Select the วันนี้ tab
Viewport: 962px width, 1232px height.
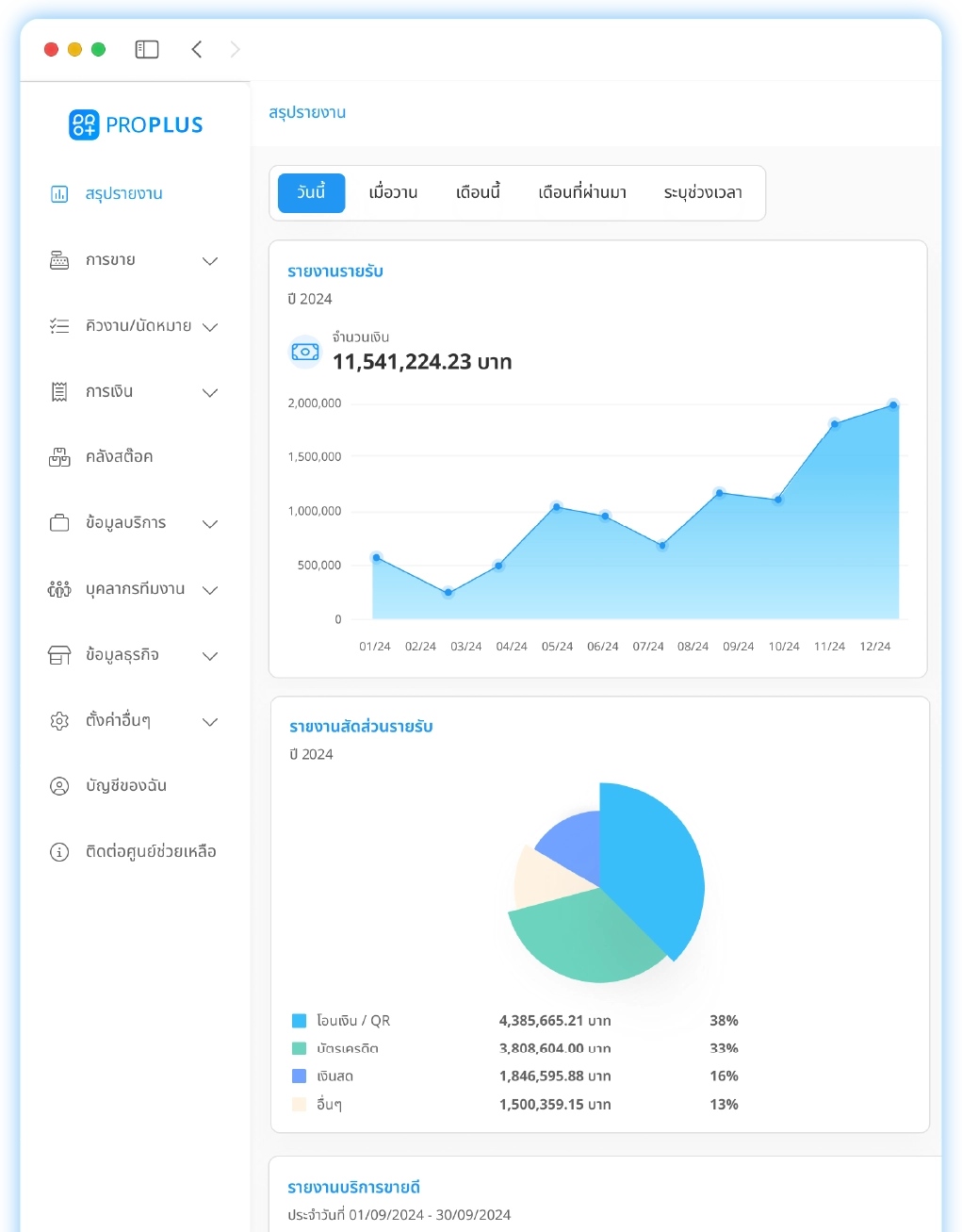[311, 192]
